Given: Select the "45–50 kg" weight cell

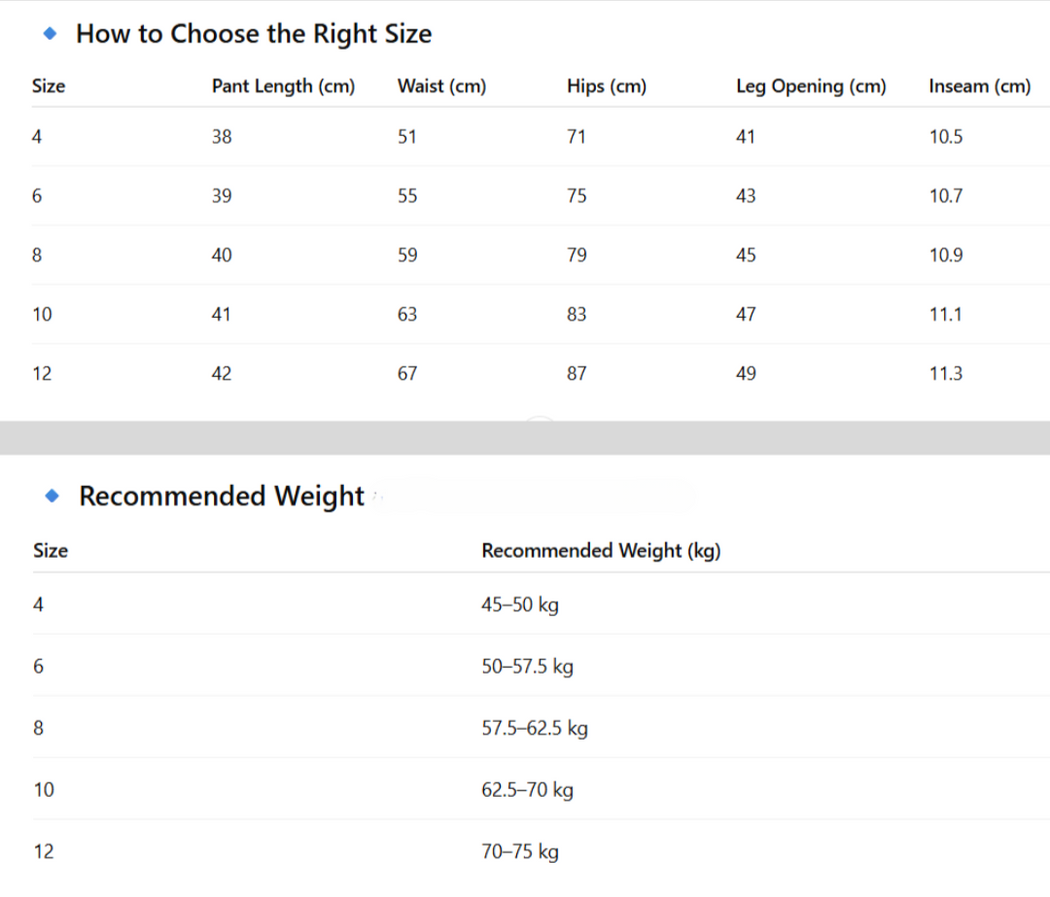Looking at the screenshot, I should (x=520, y=605).
